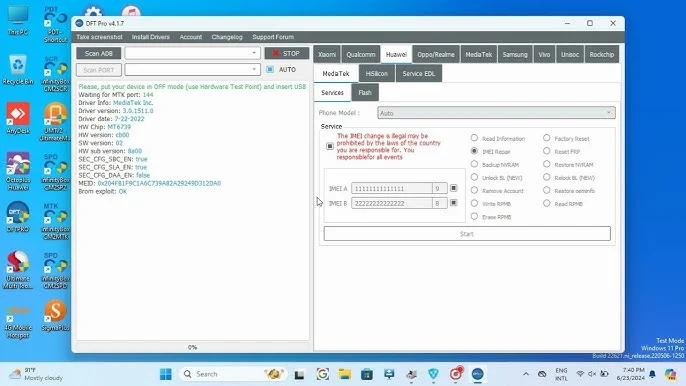686x386 pixels.
Task: Click the taskbar Search box
Action: coord(232,374)
